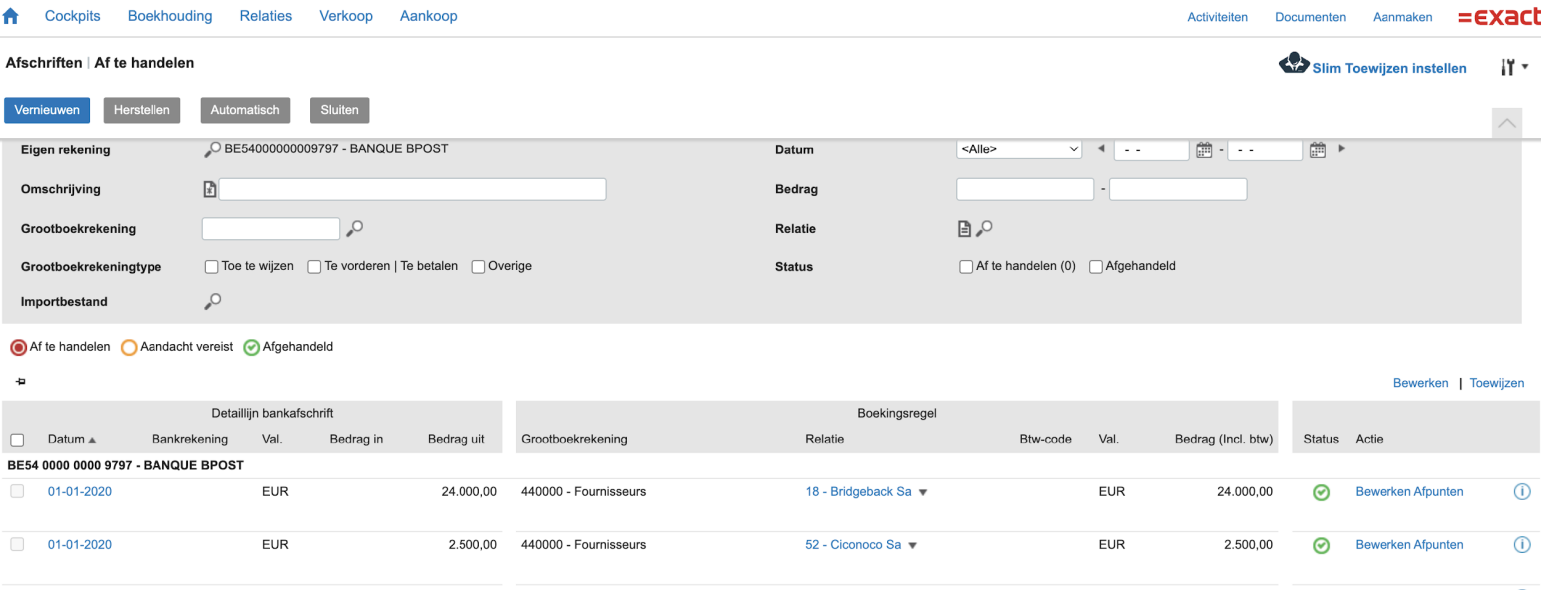Expand the relatie dropdown for Ciconoco Sa
The width and height of the screenshot is (1541, 590).
pyautogui.click(x=911, y=544)
